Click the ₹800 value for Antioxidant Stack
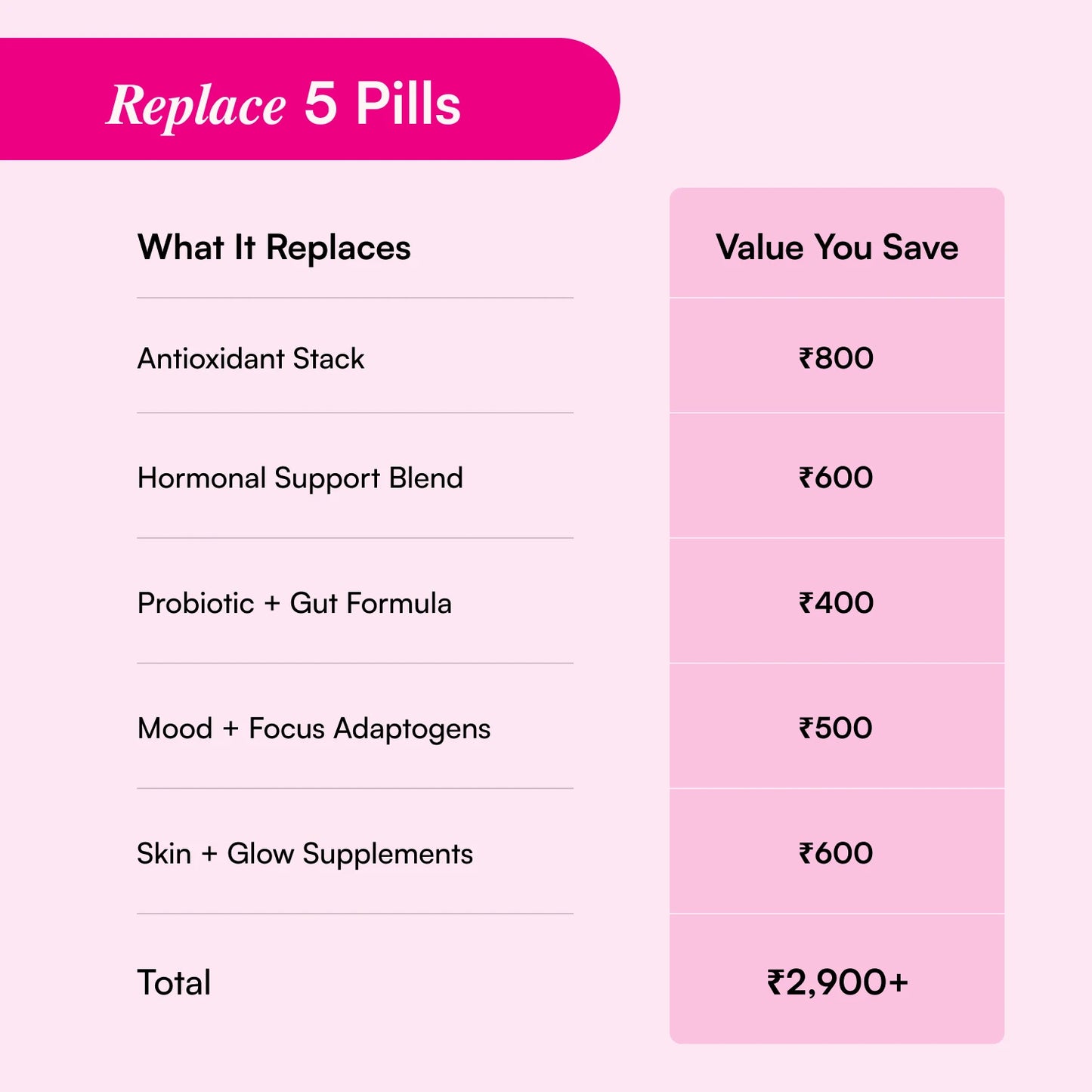 (836, 358)
